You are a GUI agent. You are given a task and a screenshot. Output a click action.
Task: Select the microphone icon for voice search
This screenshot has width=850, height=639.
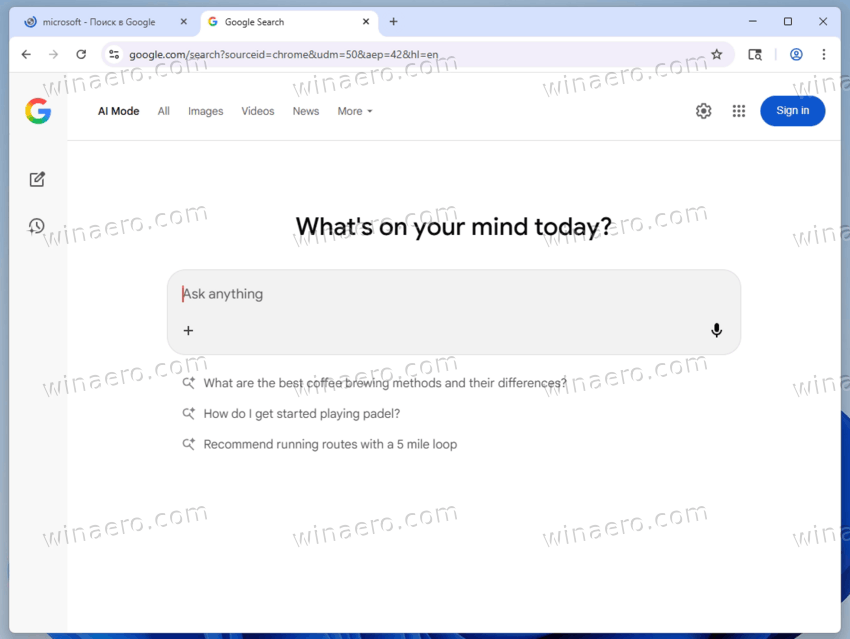716,330
